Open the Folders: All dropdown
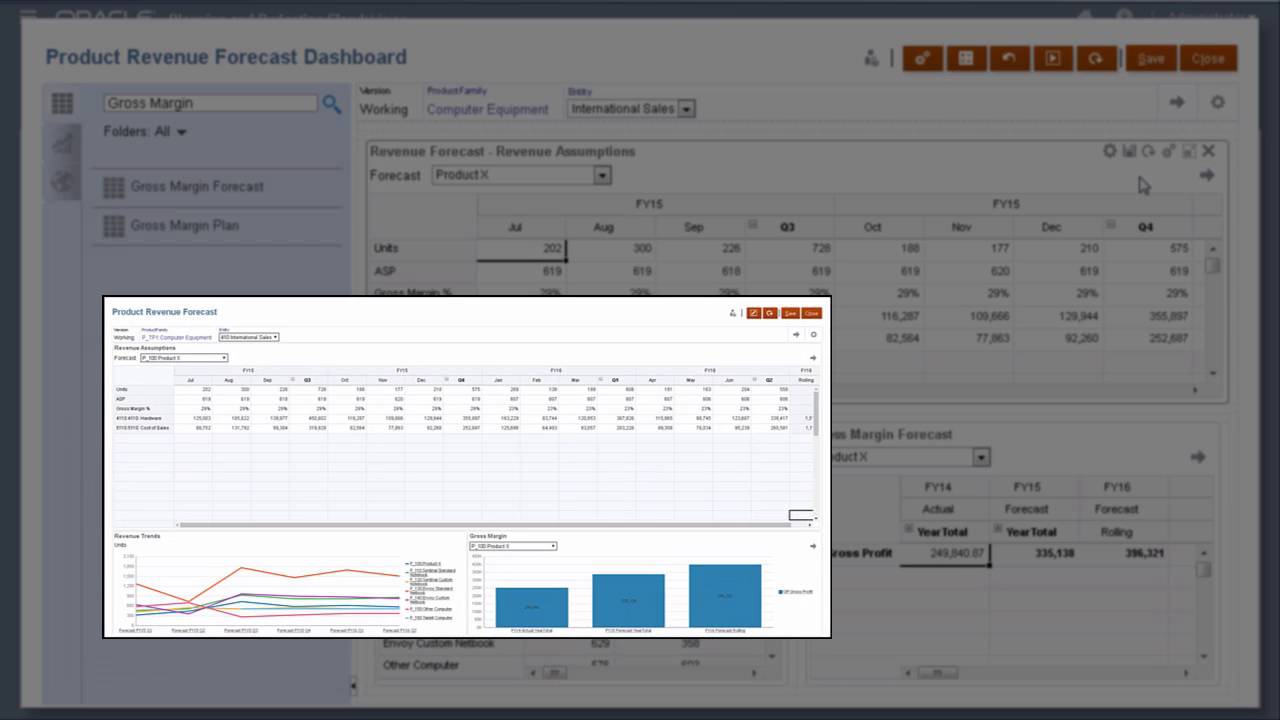The height and width of the screenshot is (720, 1280). click(145, 131)
